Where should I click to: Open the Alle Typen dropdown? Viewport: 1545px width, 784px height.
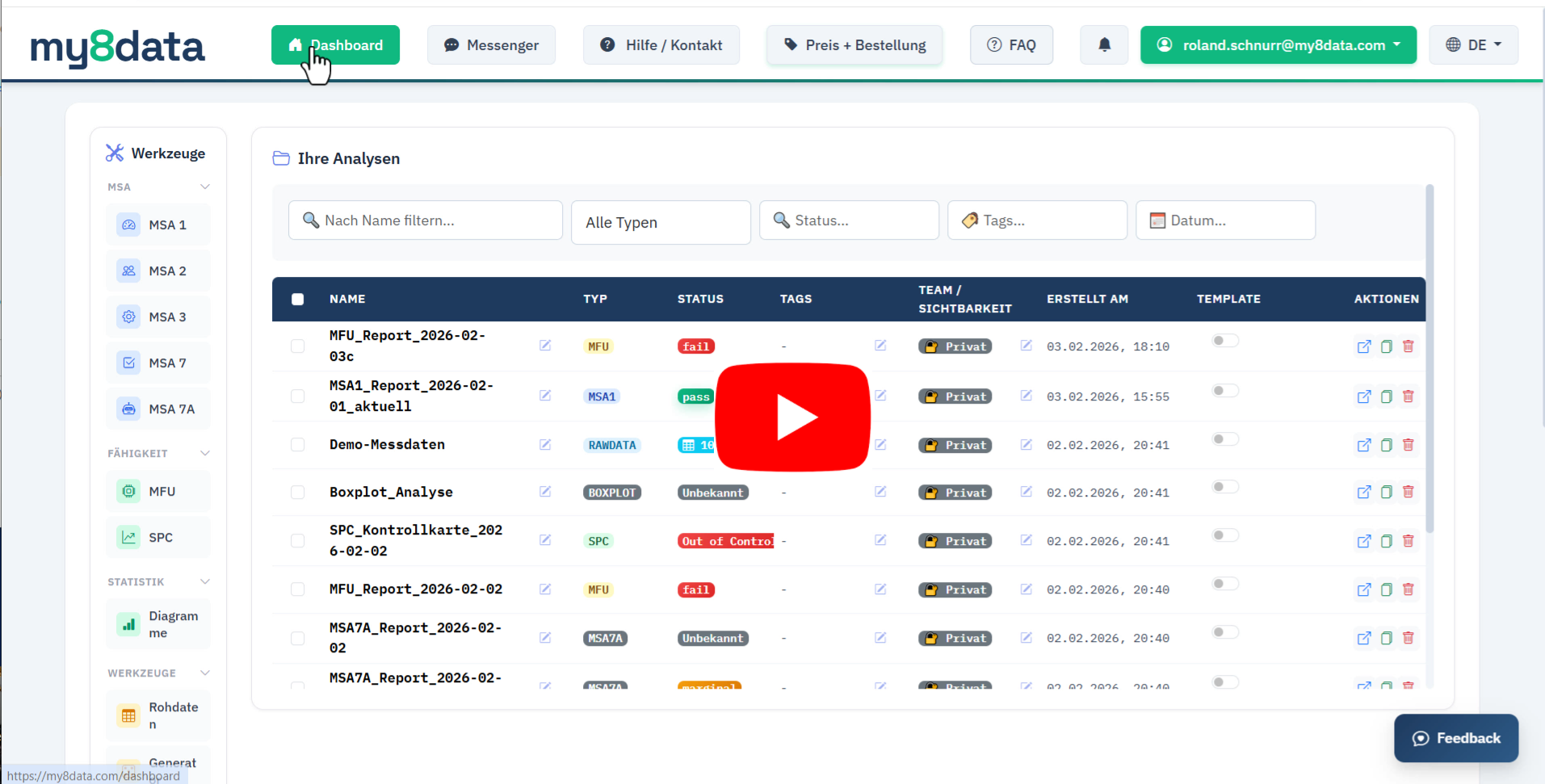click(661, 222)
